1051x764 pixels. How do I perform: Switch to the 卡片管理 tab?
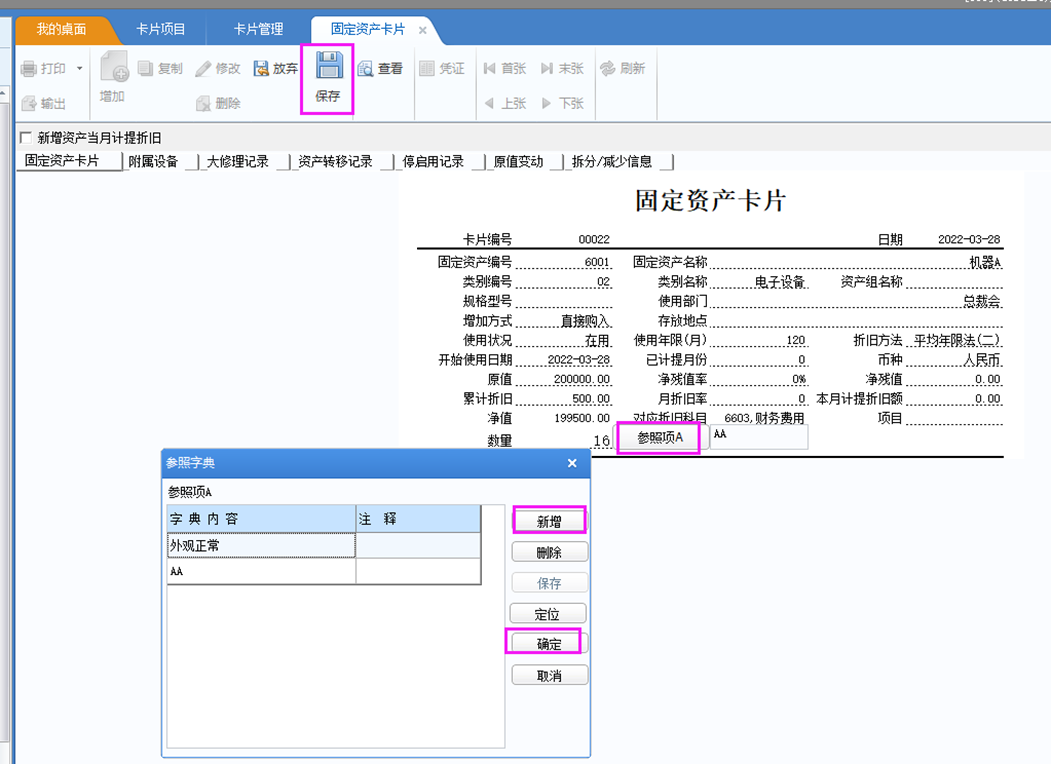258,29
